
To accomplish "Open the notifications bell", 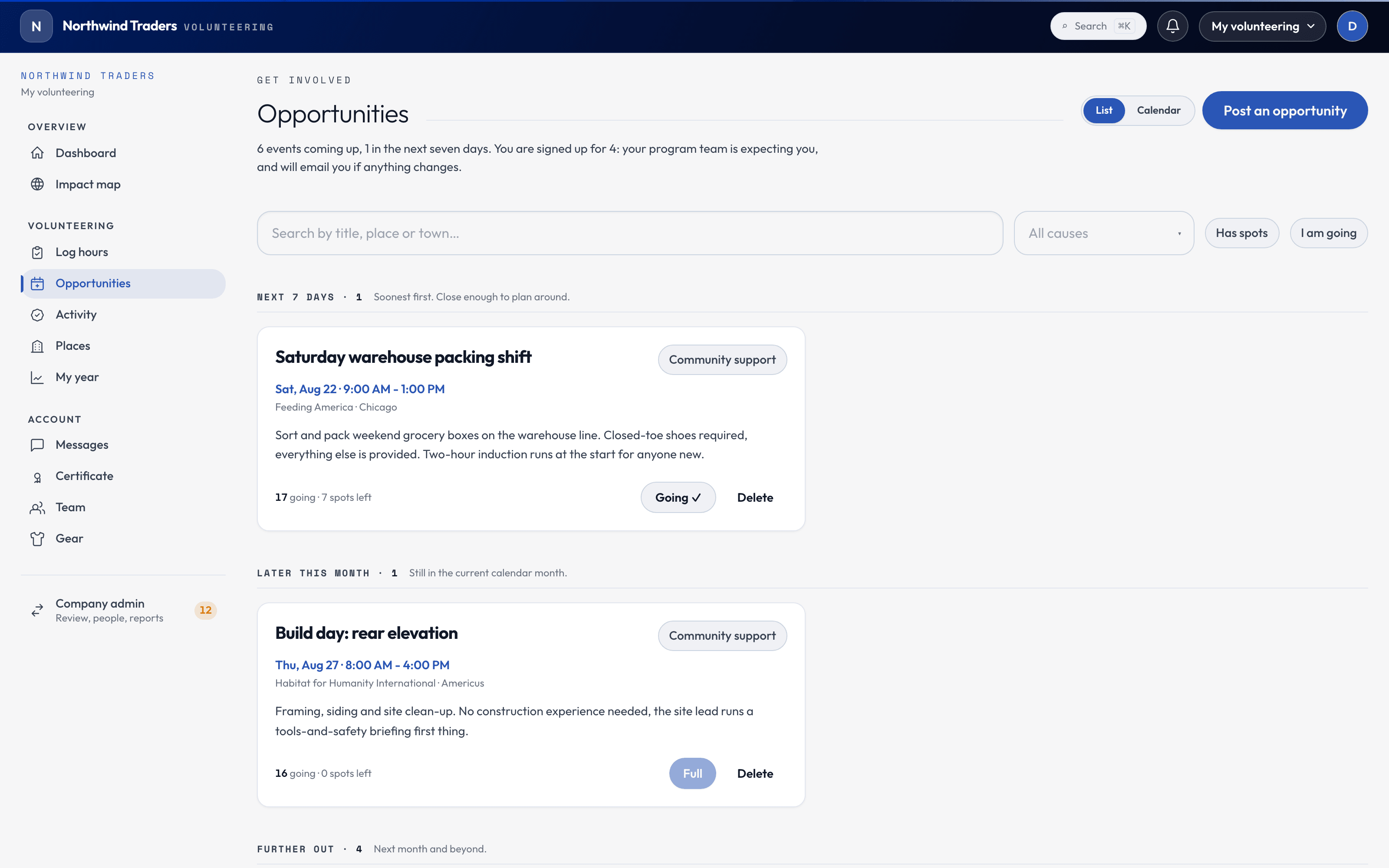I will pyautogui.click(x=1172, y=26).
